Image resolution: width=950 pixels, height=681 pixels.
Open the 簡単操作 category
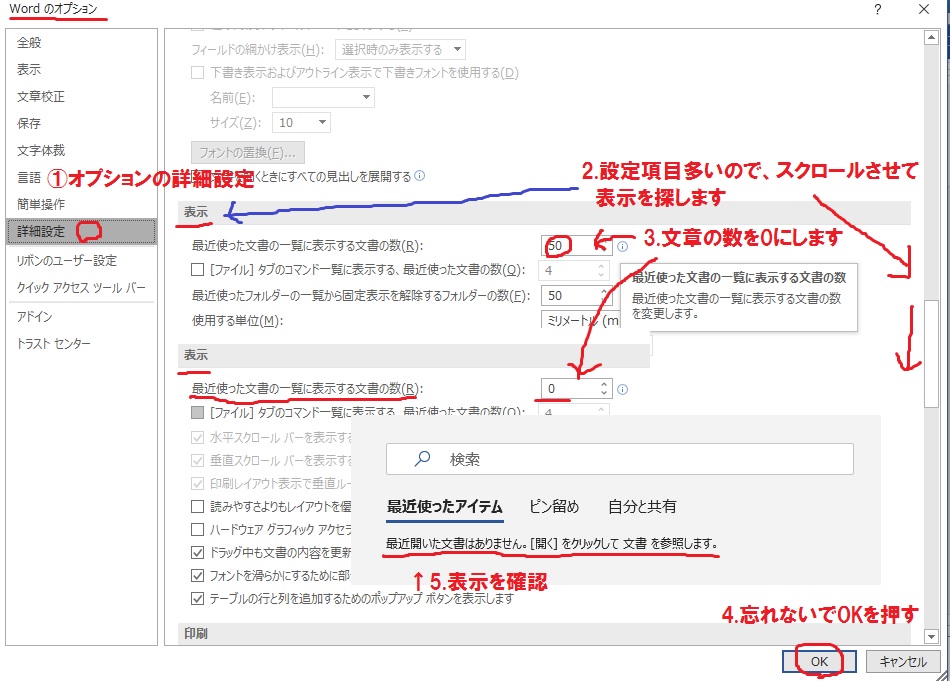pyautogui.click(x=41, y=204)
